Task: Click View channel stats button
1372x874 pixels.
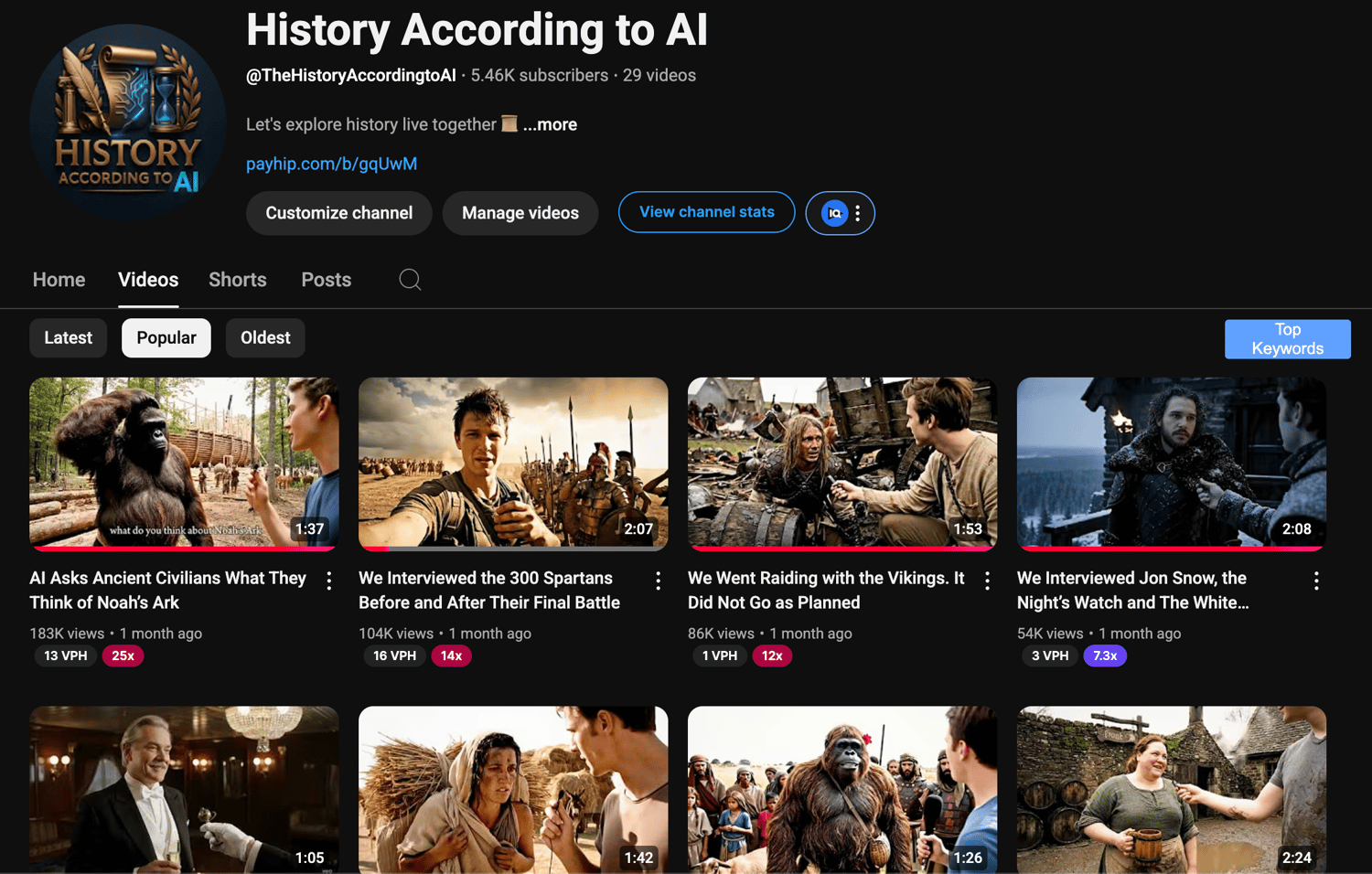Action: click(707, 212)
